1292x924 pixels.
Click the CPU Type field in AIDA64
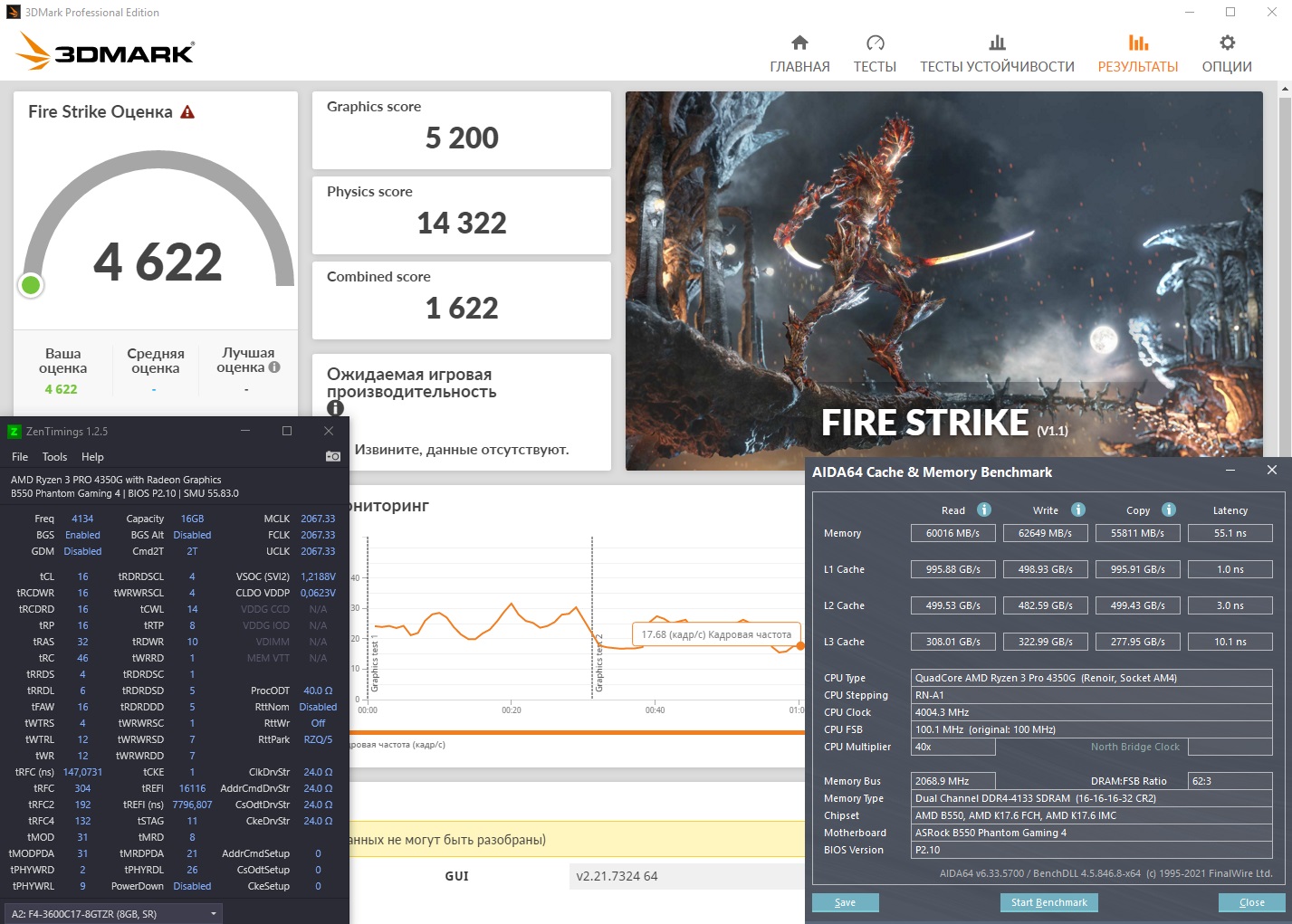[x=1092, y=678]
